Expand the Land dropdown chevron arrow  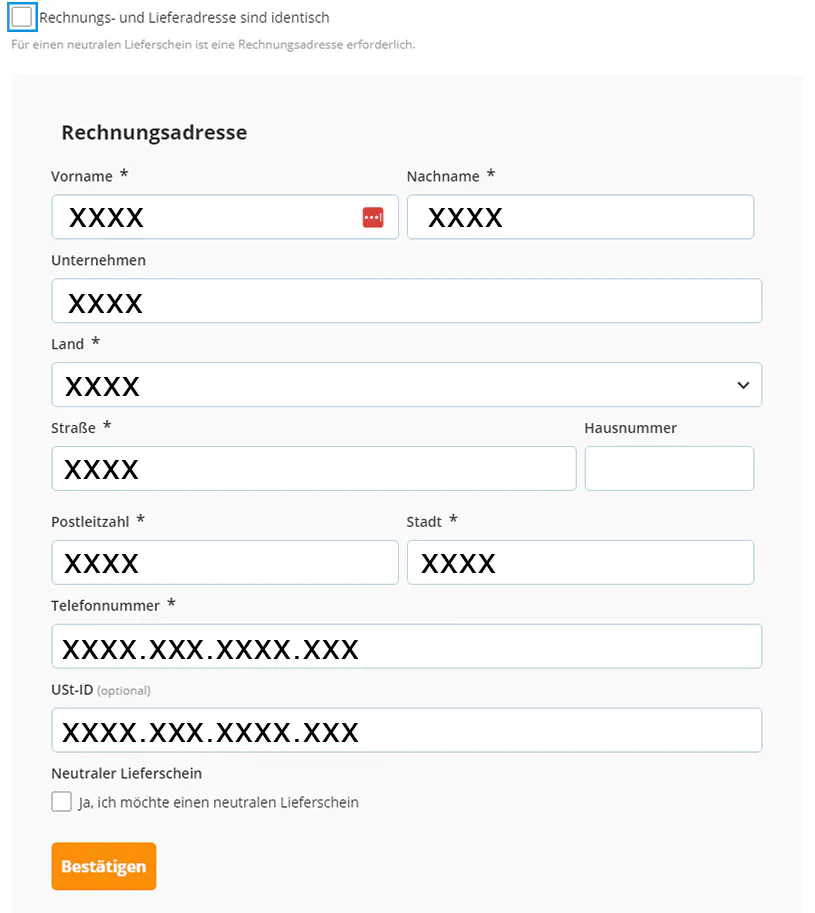pos(743,385)
